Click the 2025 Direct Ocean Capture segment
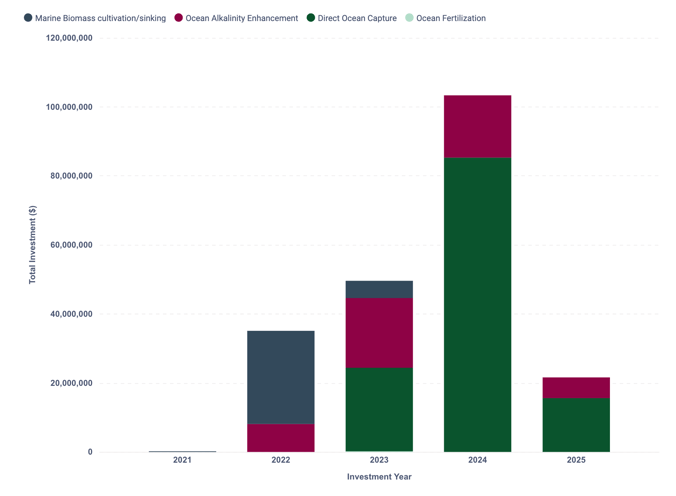 (576, 425)
